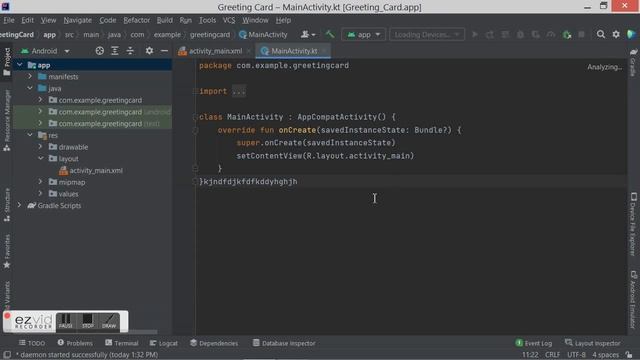
Task: Close the activity_main.xml editor tab
Action: (248, 51)
